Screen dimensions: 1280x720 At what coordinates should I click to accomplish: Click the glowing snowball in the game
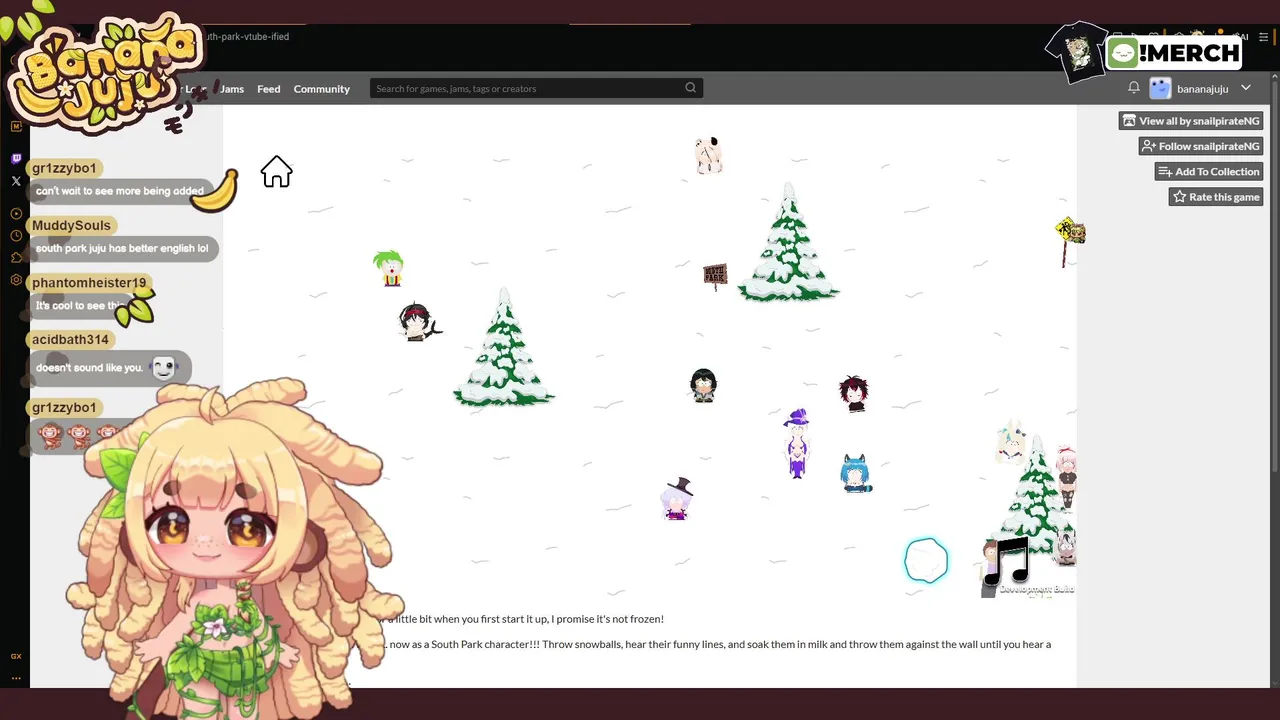click(x=926, y=560)
